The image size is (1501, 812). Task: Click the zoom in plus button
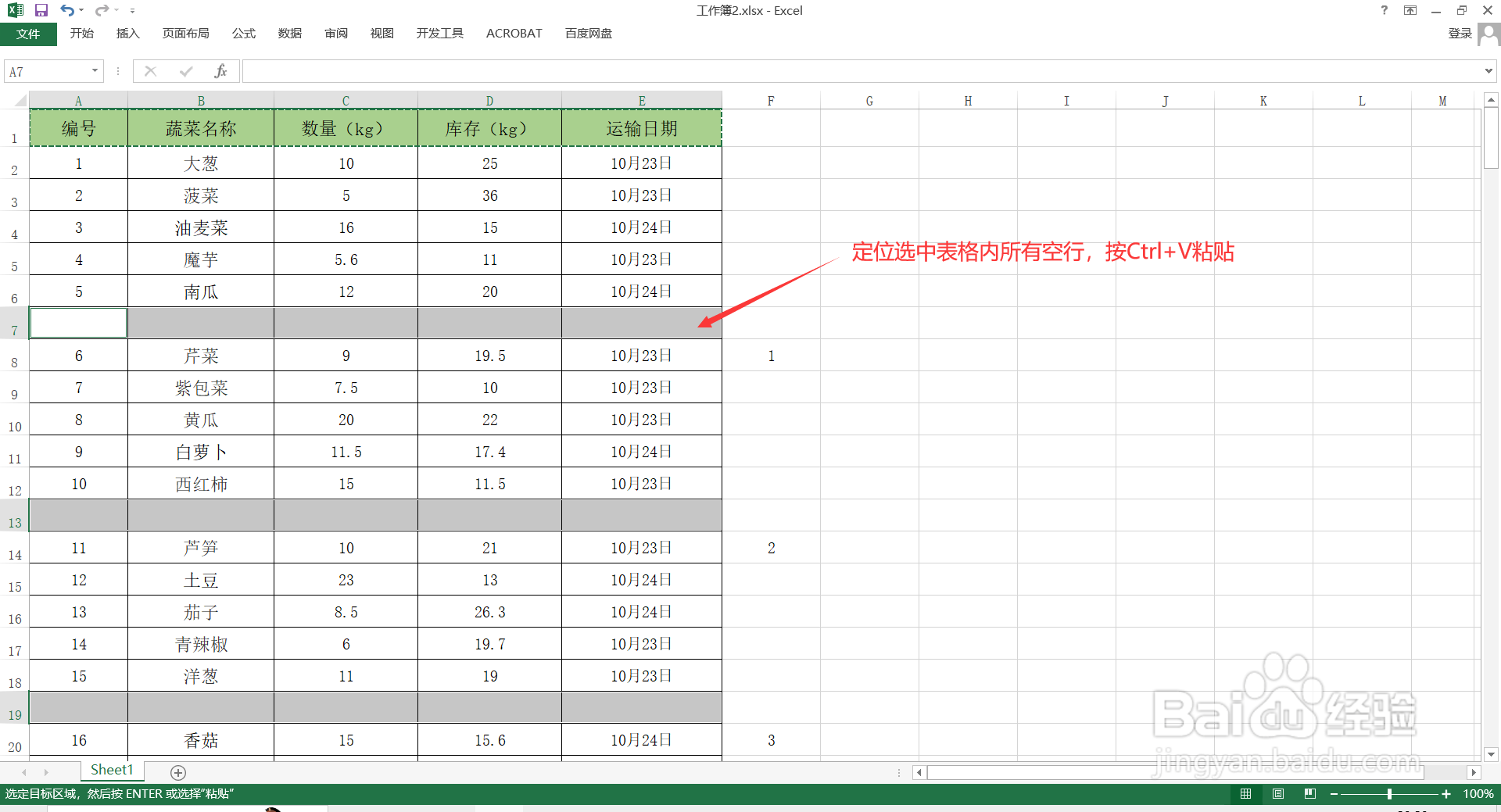pos(1446,793)
